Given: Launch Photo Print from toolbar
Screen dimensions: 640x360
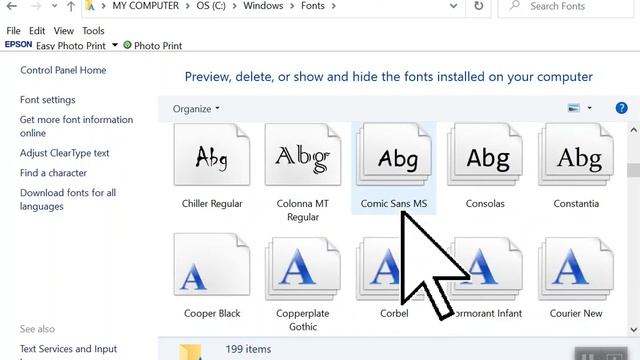Looking at the screenshot, I should tap(153, 45).
